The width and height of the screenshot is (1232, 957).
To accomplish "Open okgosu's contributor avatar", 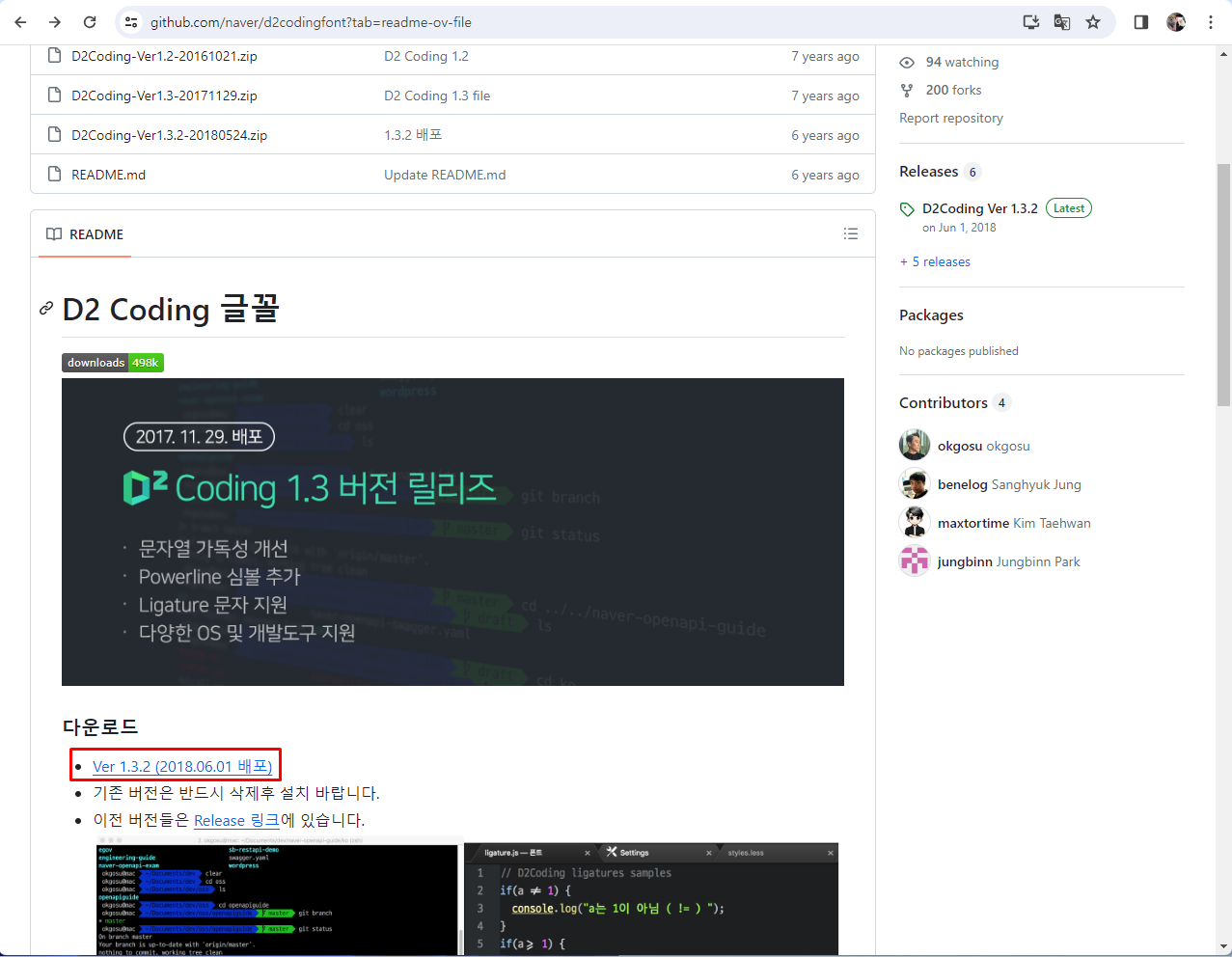I will click(x=914, y=445).
